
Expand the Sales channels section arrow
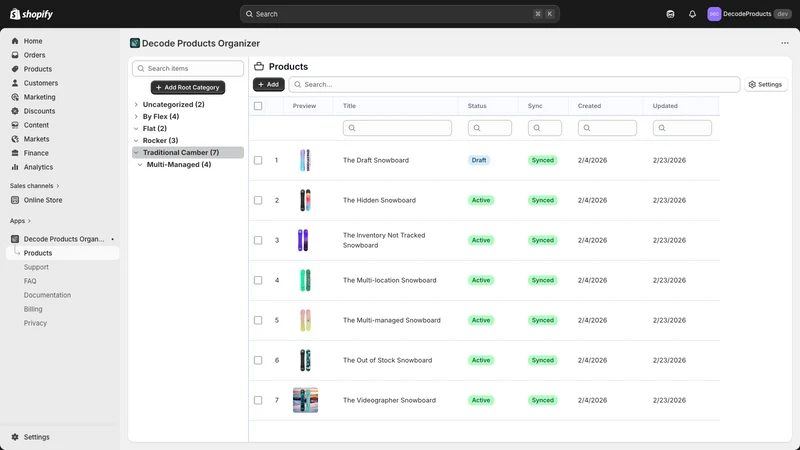click(x=58, y=186)
